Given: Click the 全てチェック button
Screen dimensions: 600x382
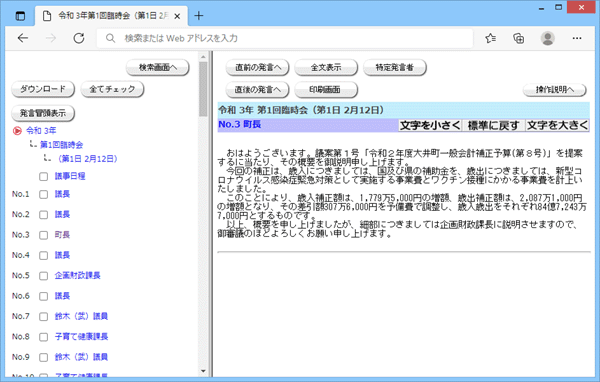Looking at the screenshot, I should 112,89.
